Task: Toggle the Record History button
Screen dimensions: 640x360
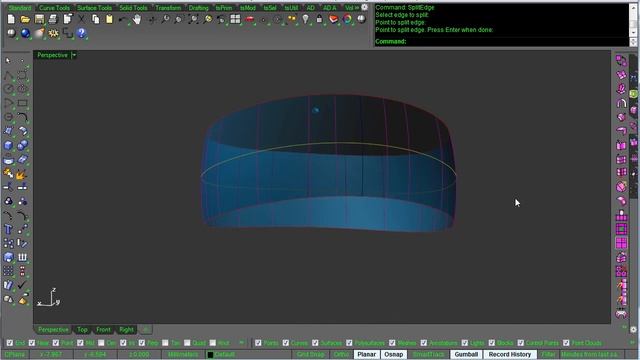Action: click(x=510, y=354)
